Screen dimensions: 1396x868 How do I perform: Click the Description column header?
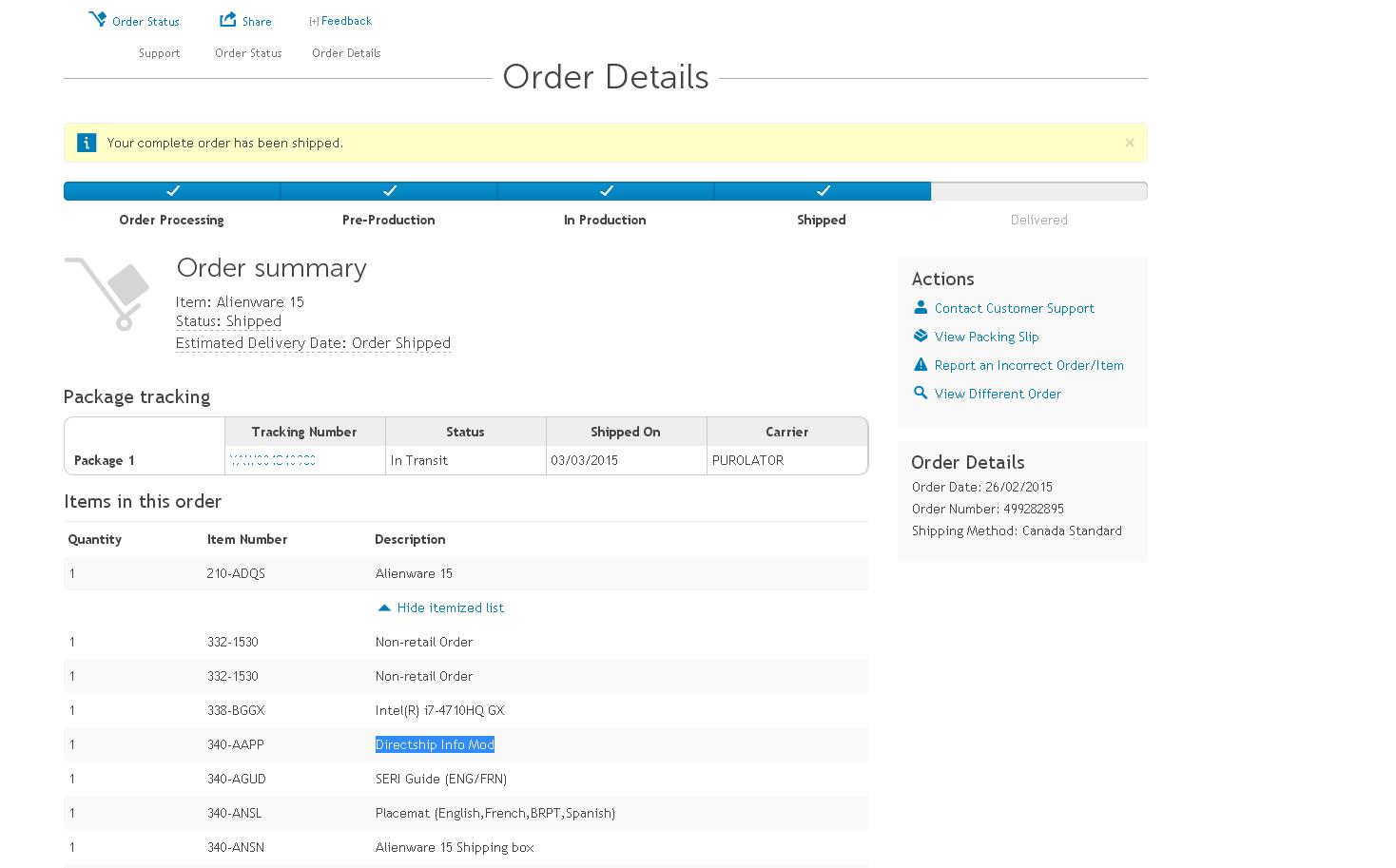(410, 539)
